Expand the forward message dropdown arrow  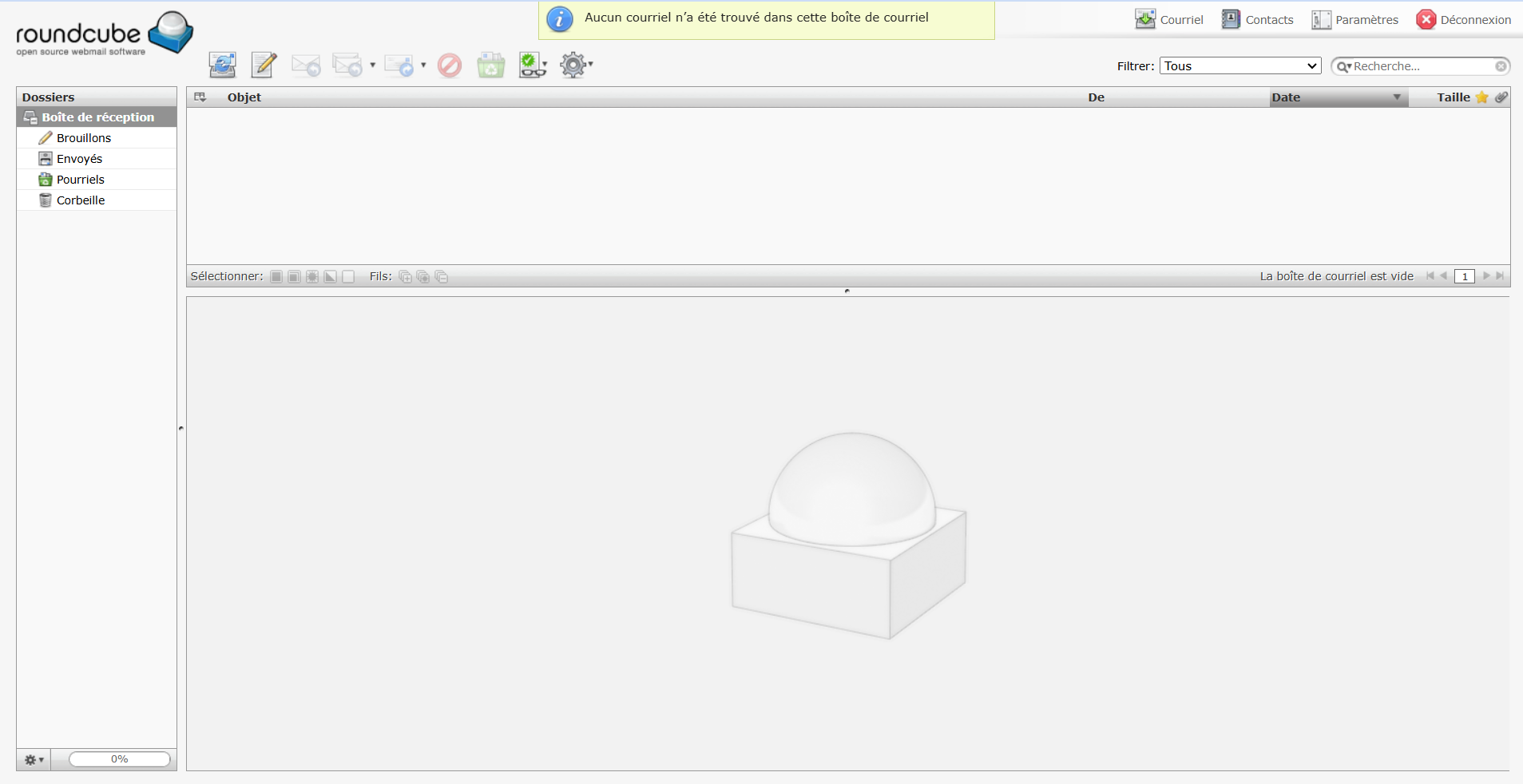click(x=423, y=65)
